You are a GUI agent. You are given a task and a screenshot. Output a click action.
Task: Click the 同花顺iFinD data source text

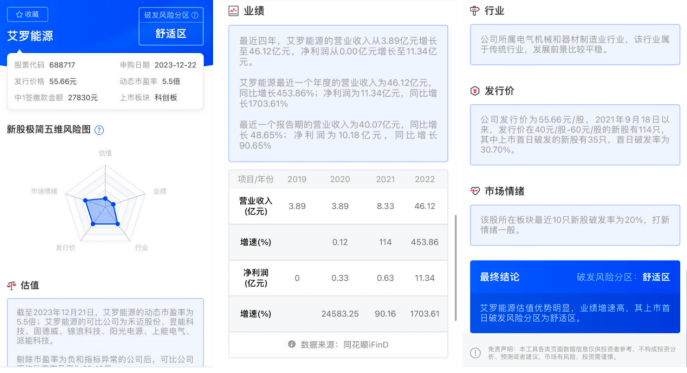366,345
